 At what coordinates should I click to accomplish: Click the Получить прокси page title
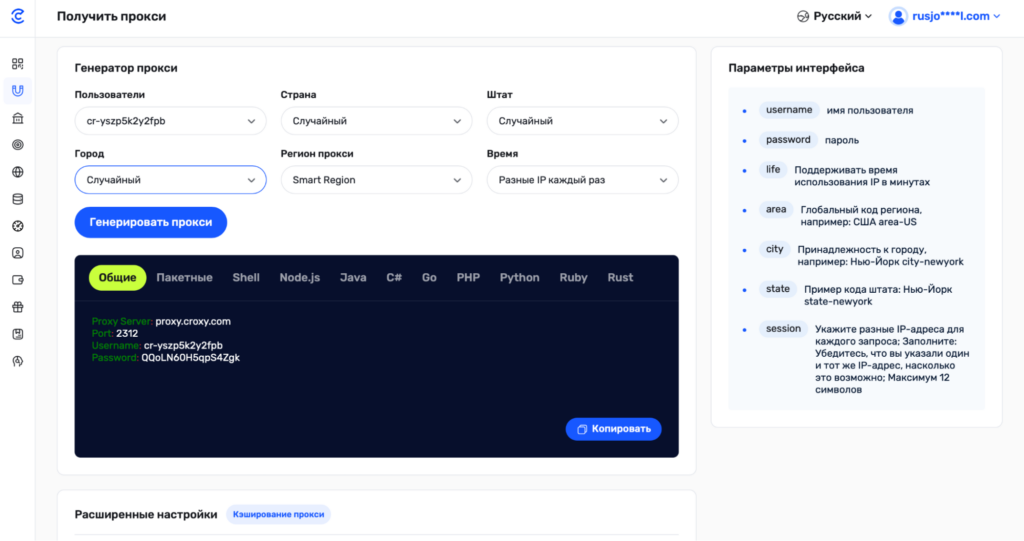[x=112, y=16]
